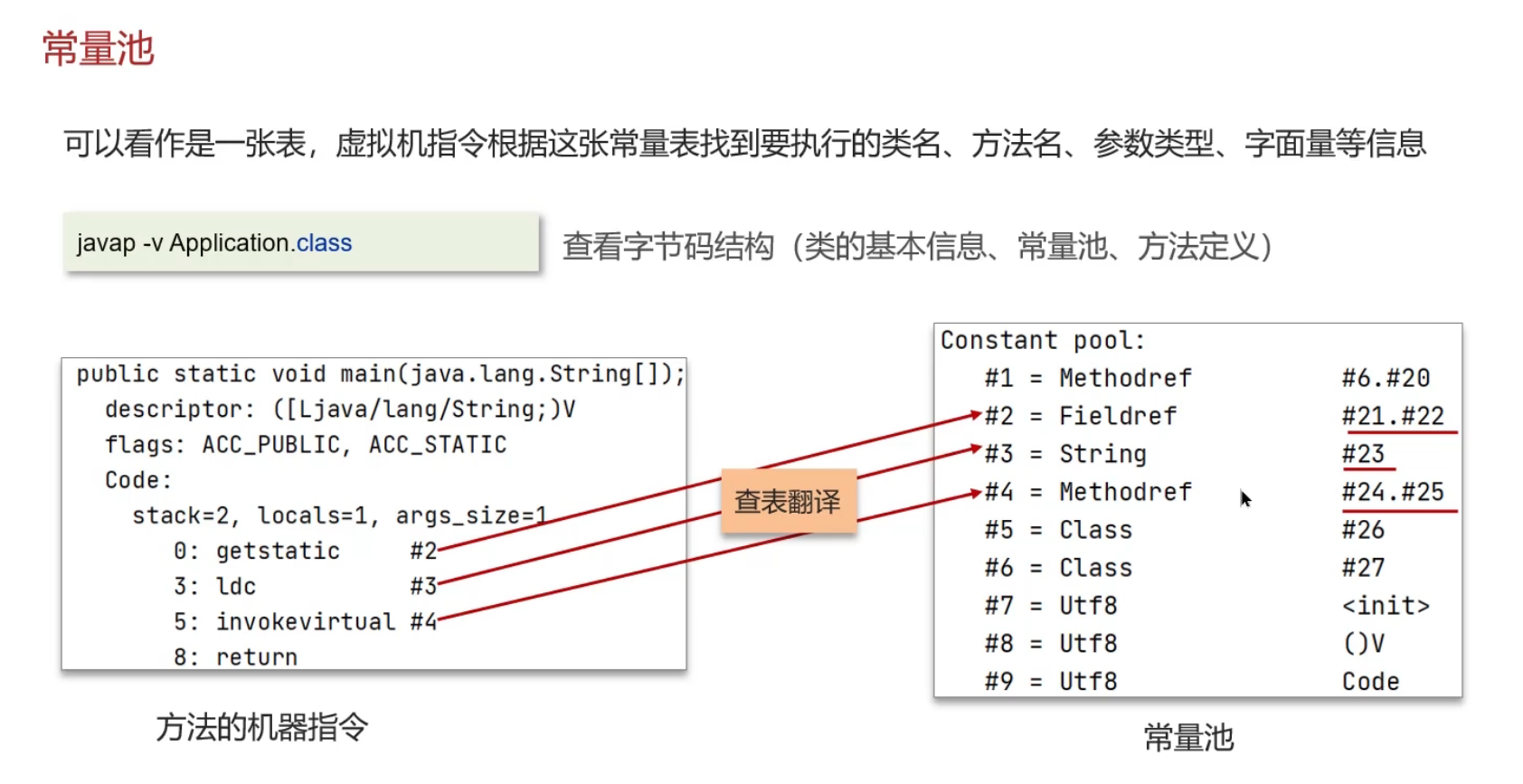1523x784 pixels.
Task: Click the 0: getstatic instruction
Action: tap(306, 551)
